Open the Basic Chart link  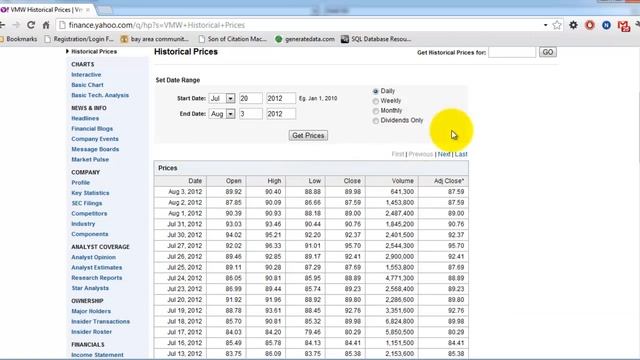(87, 85)
